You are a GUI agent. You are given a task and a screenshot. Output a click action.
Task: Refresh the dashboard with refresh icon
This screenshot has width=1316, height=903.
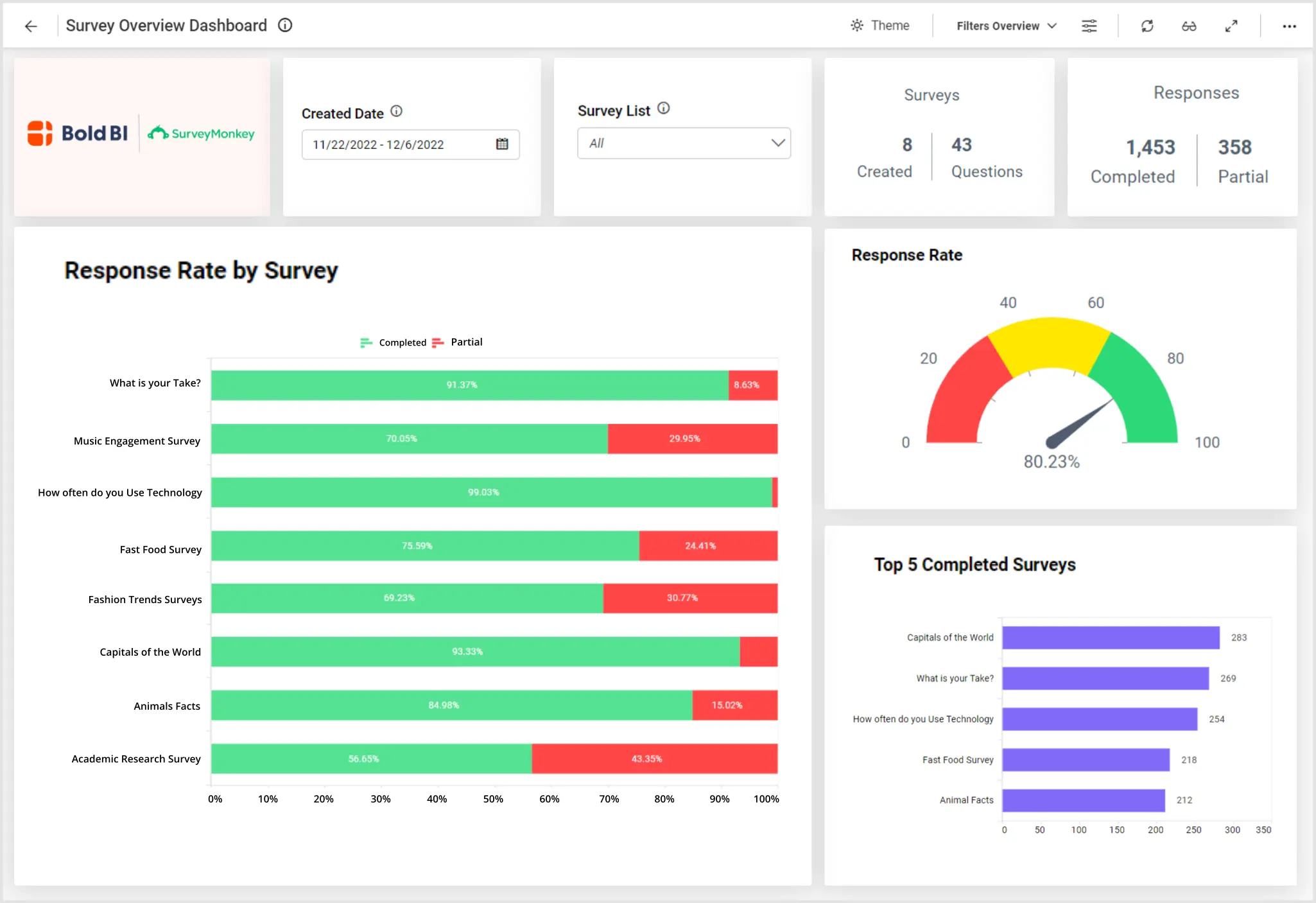[x=1147, y=26]
